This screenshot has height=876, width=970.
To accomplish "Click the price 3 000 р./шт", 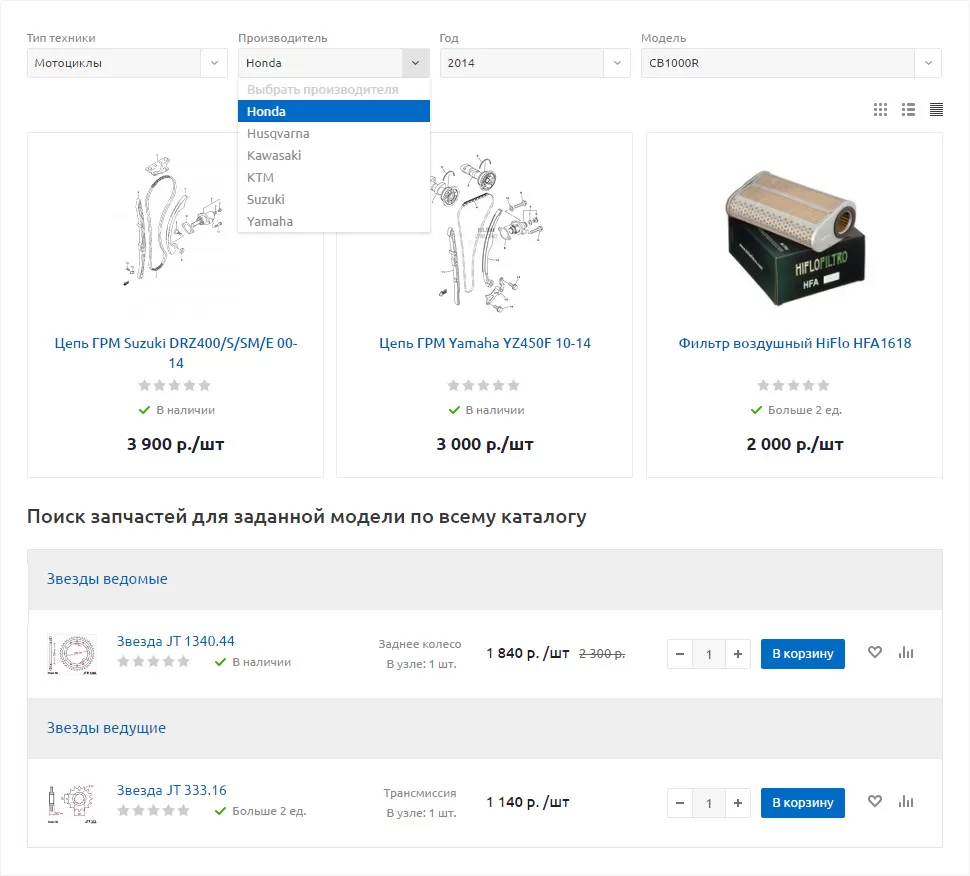I will point(484,444).
